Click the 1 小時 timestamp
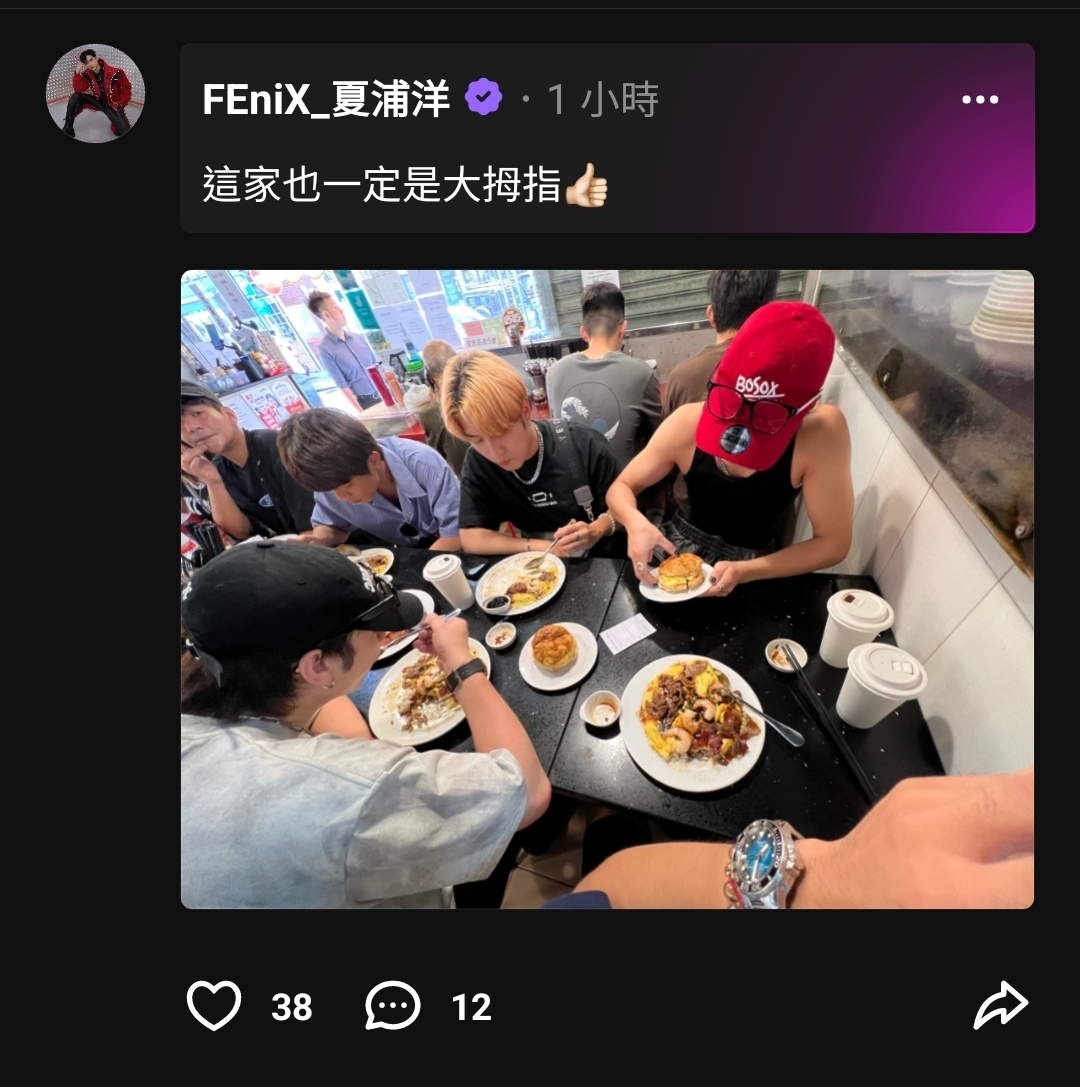 coord(602,99)
